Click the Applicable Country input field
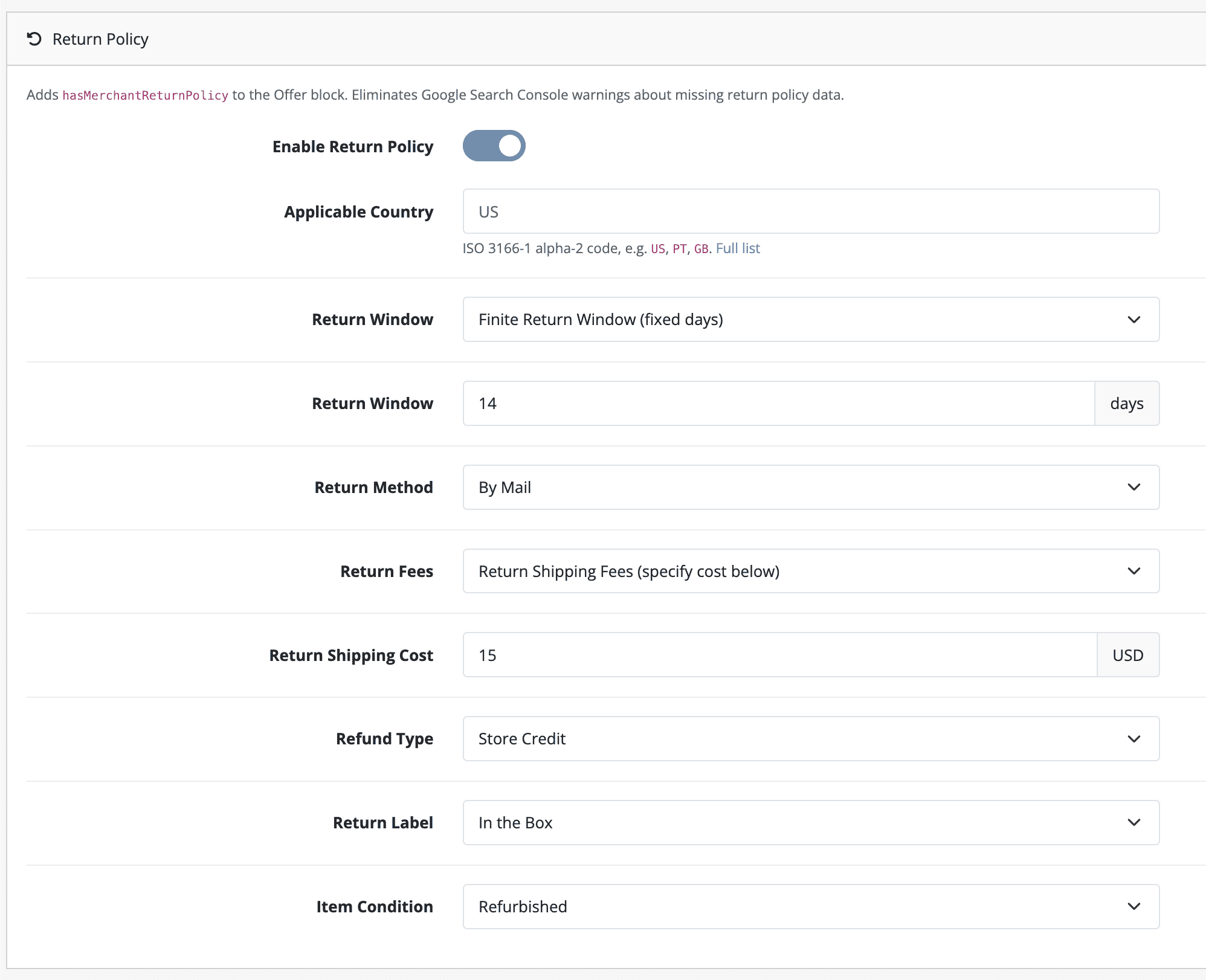This screenshot has height=980, width=1206. point(811,211)
